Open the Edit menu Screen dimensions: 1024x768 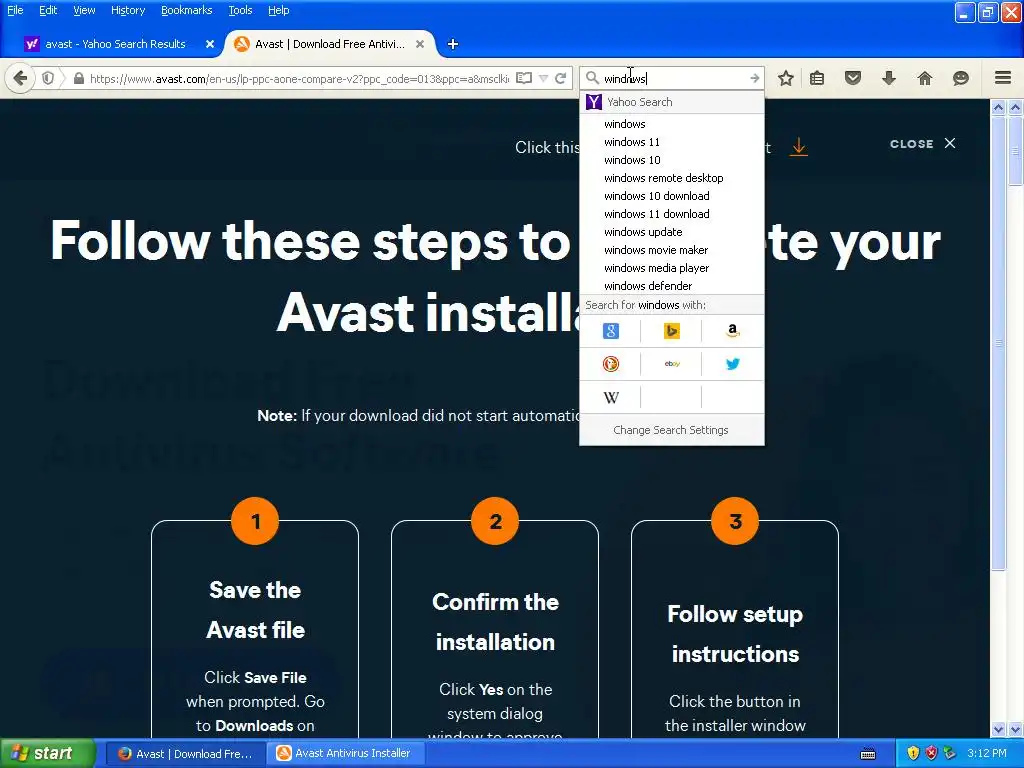48,10
